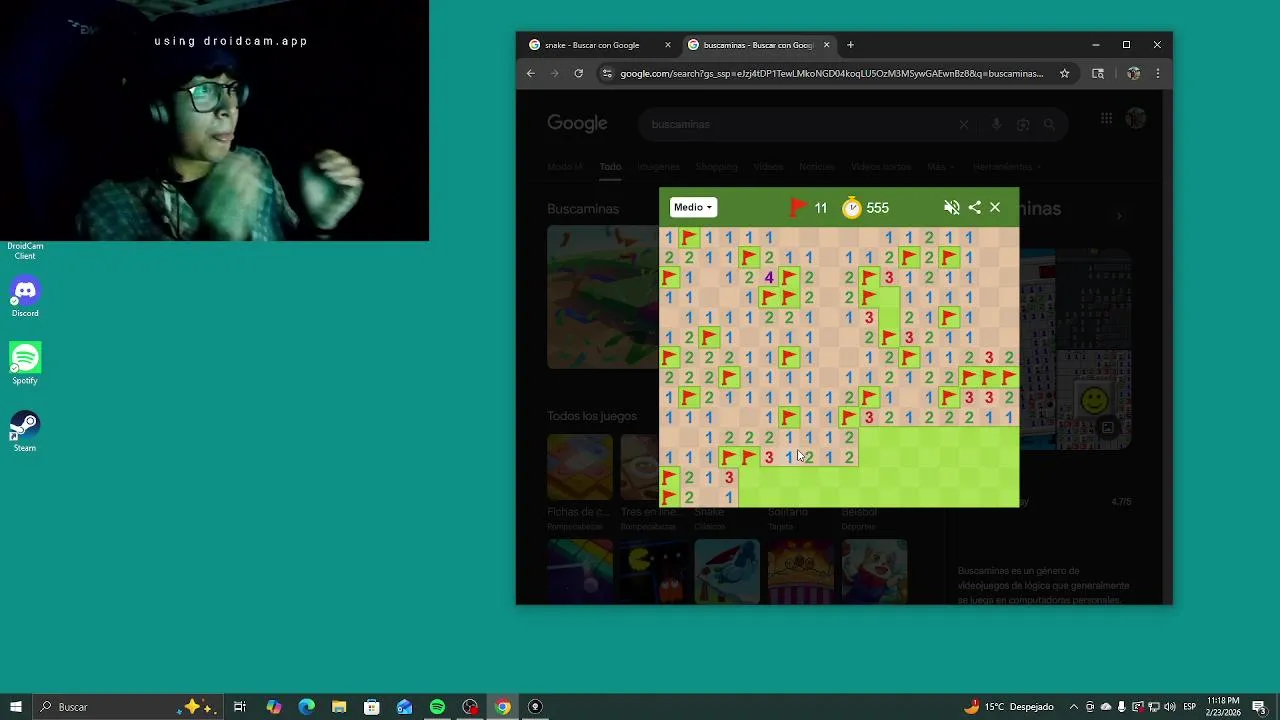Open a new Chrome tab

(850, 45)
